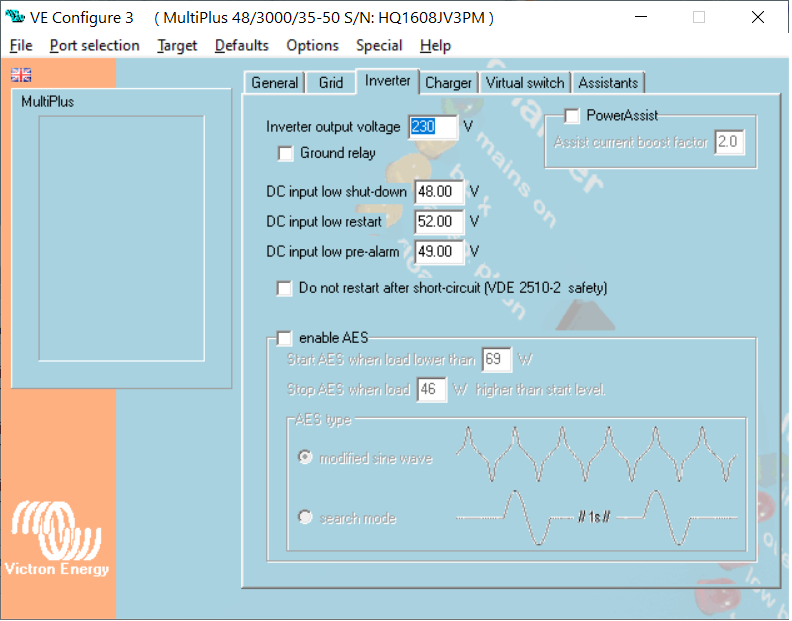The width and height of the screenshot is (792, 621).
Task: Tick the enable AES checkbox
Action: 284,338
